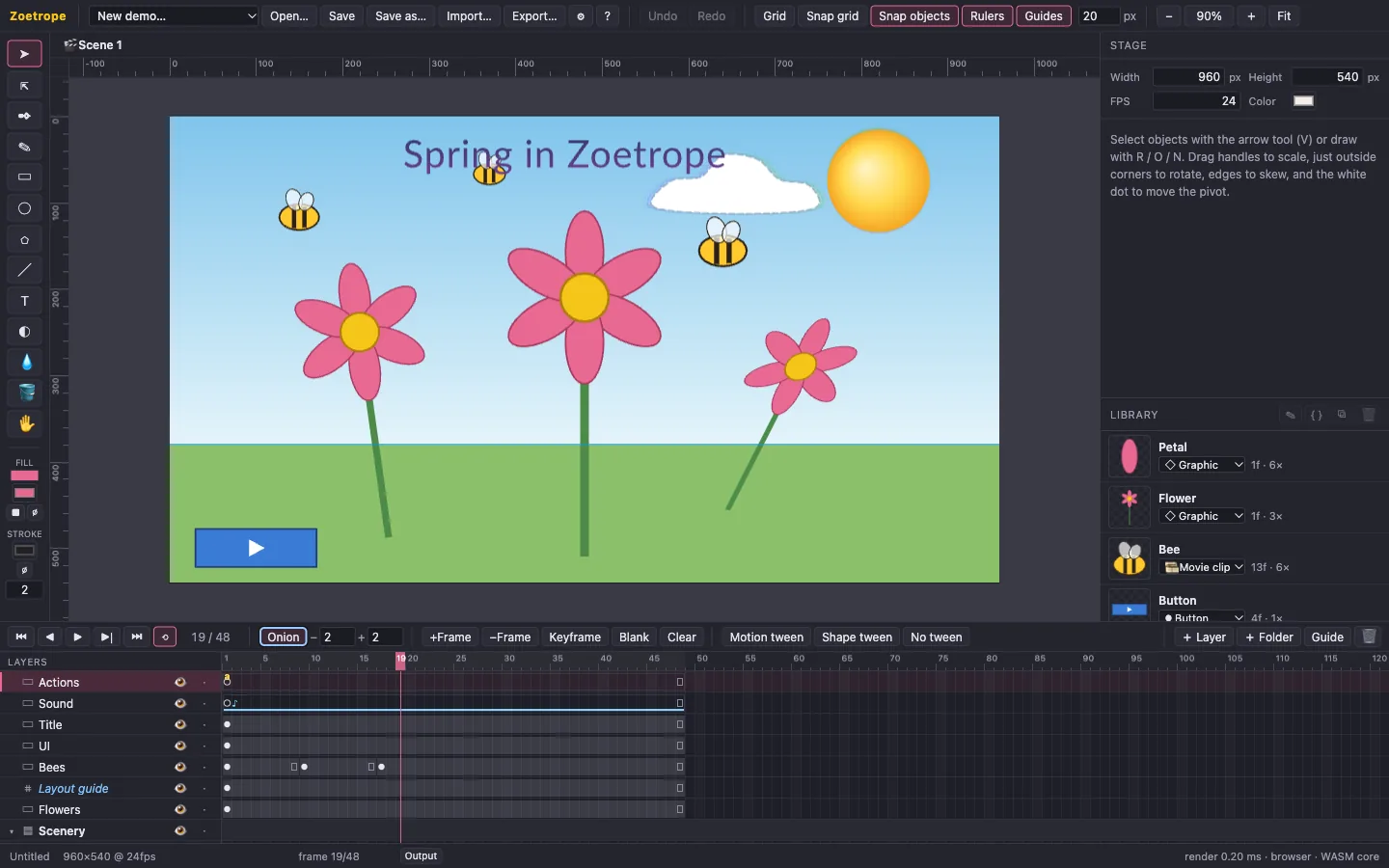
Task: Open the stroke color swatch
Action: tap(24, 551)
